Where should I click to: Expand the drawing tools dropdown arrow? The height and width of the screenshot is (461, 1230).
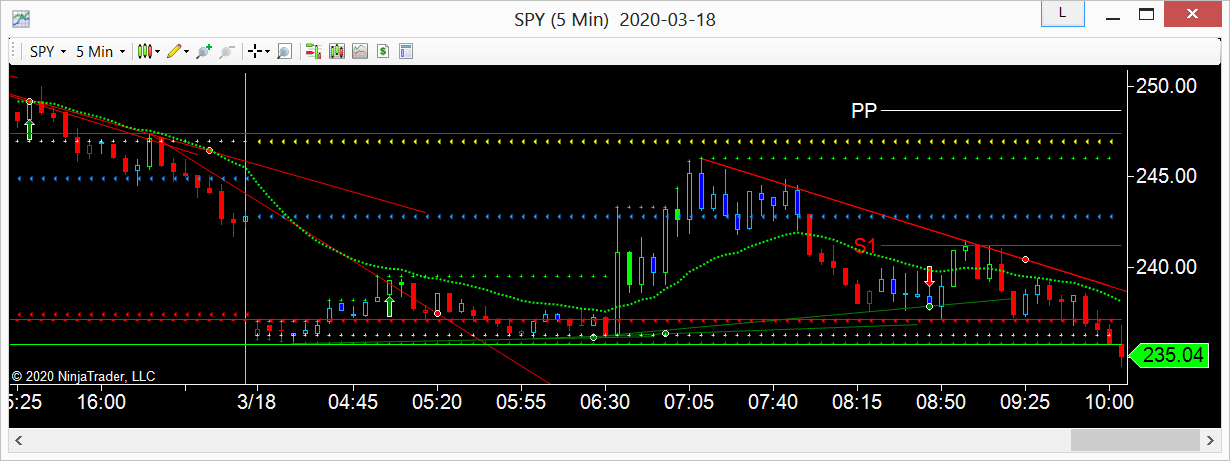coord(187,51)
